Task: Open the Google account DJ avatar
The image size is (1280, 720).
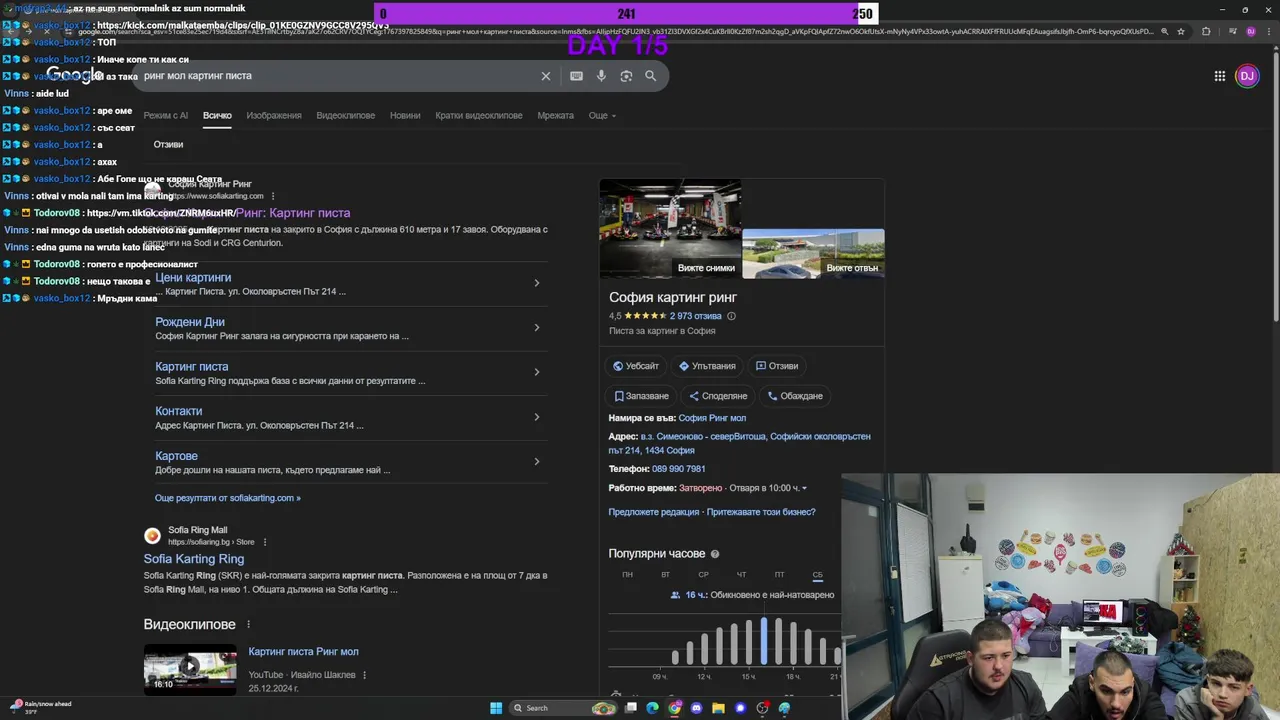Action: (x=1247, y=76)
